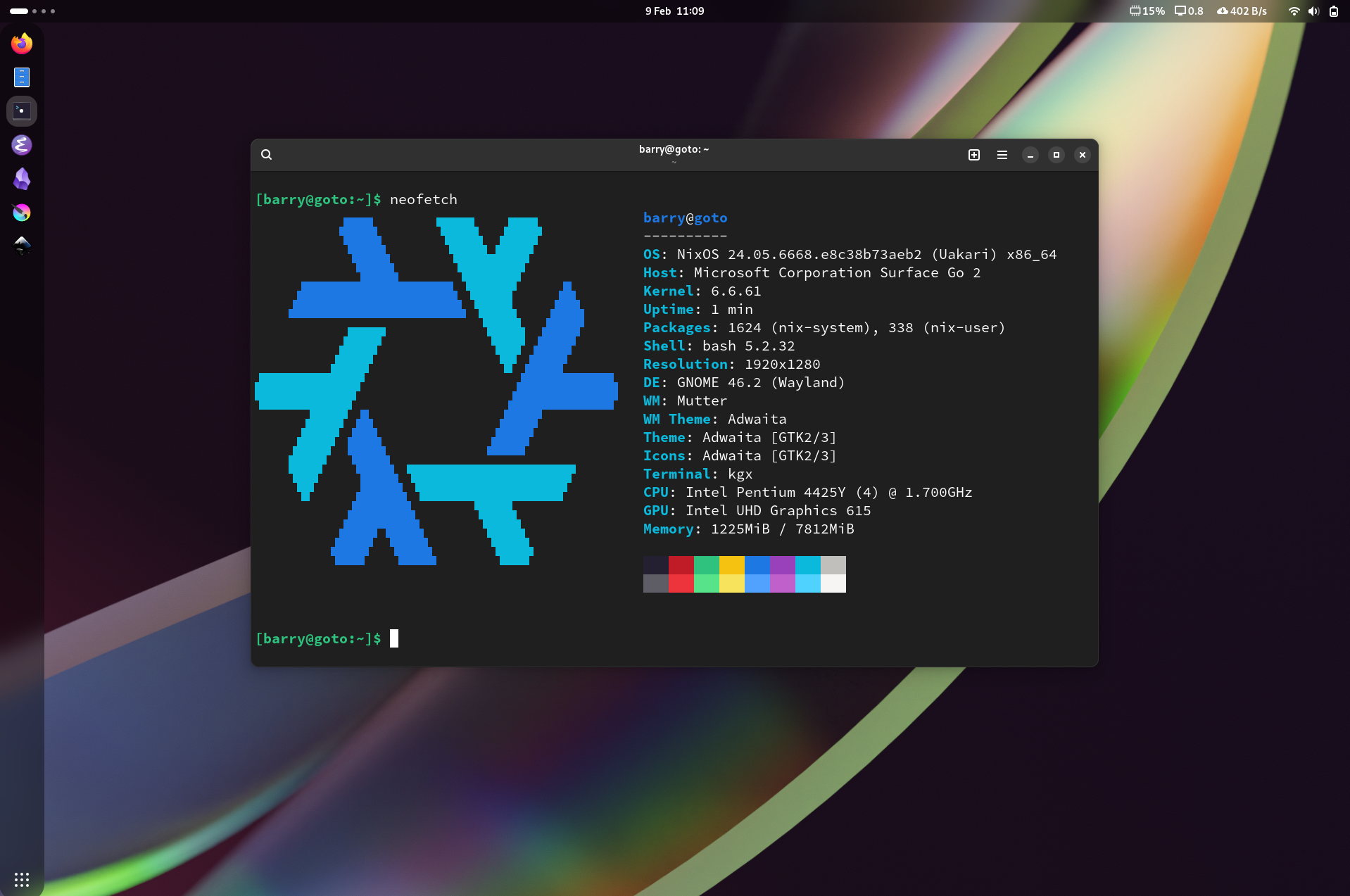Click the network download speed indicator

(x=1242, y=11)
